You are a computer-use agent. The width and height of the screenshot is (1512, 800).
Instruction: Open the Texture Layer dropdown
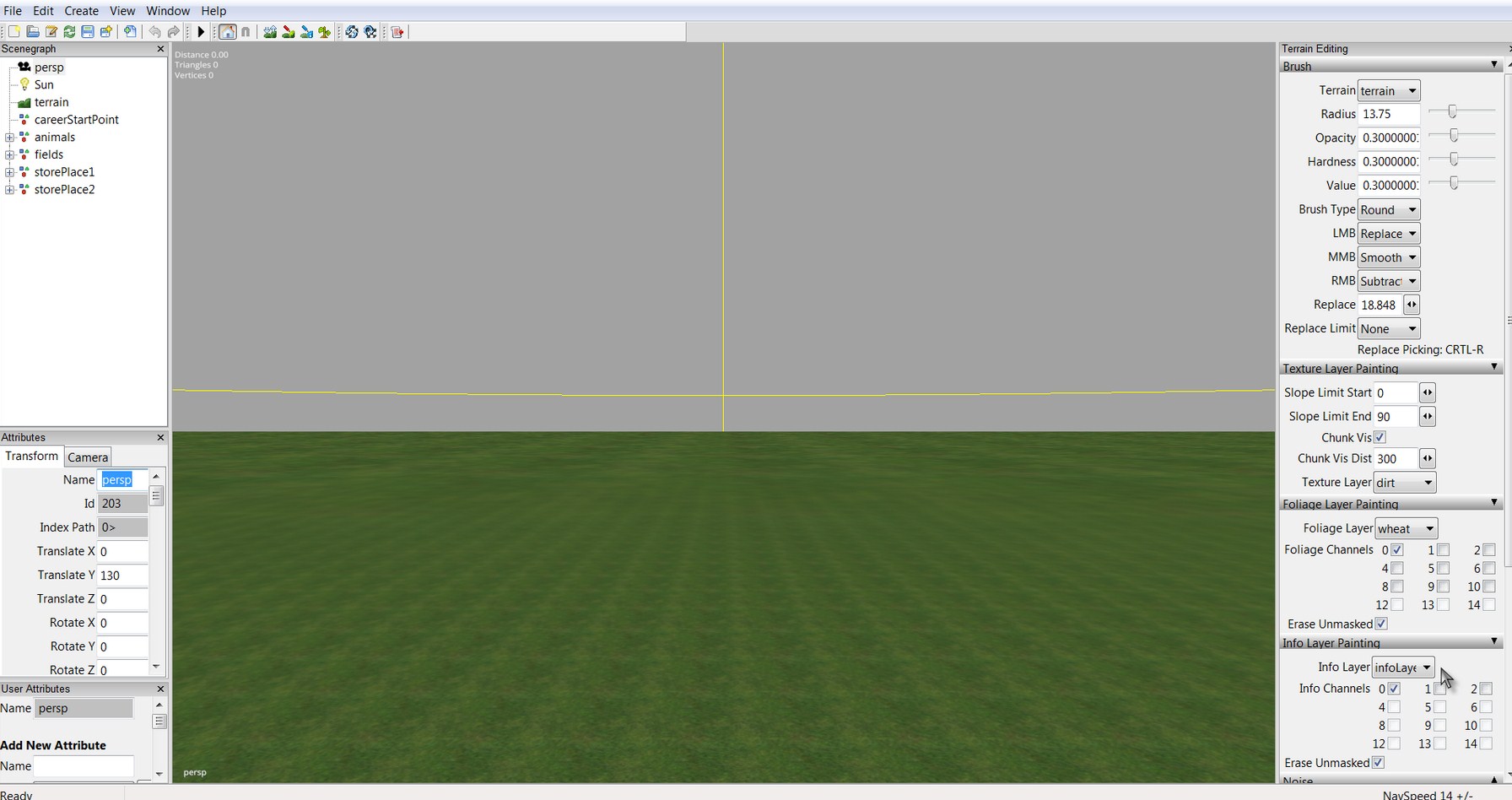pyautogui.click(x=1404, y=483)
